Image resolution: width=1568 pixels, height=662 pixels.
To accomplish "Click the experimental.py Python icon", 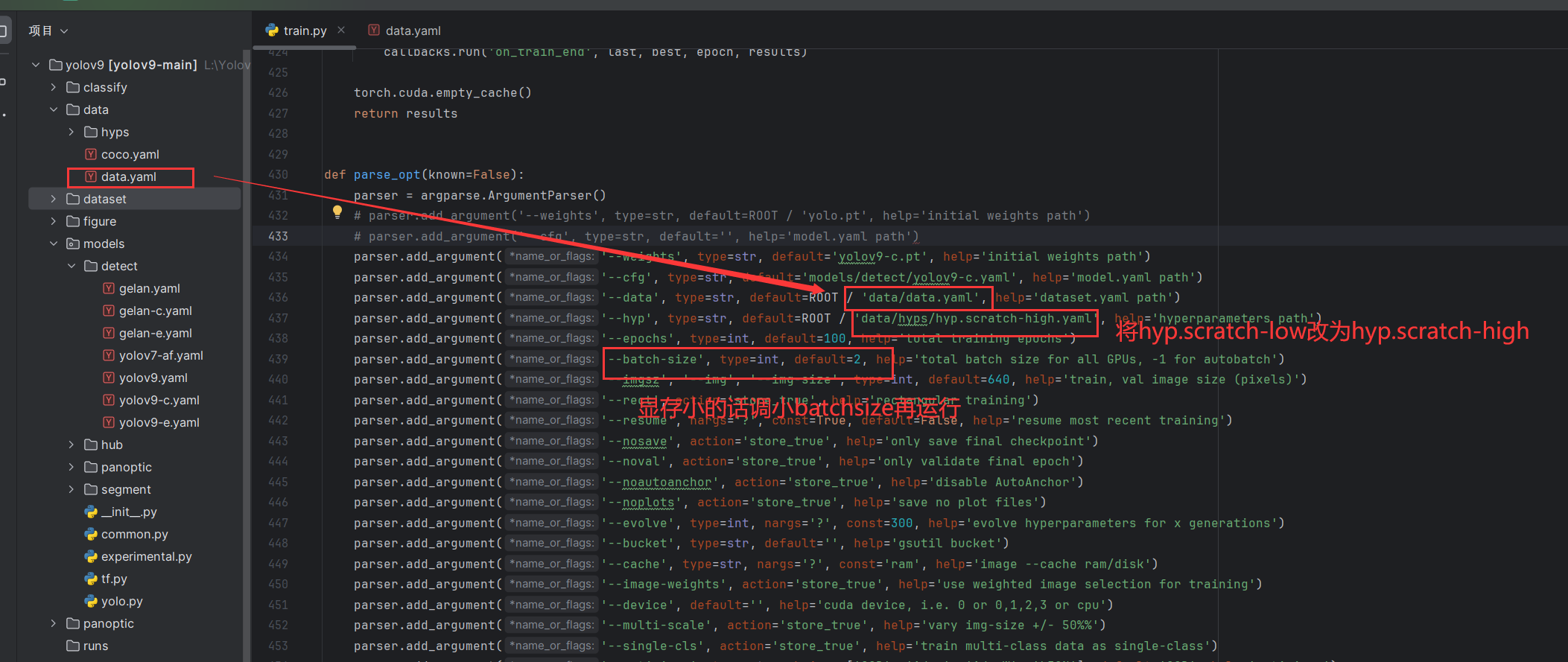I will 91,556.
